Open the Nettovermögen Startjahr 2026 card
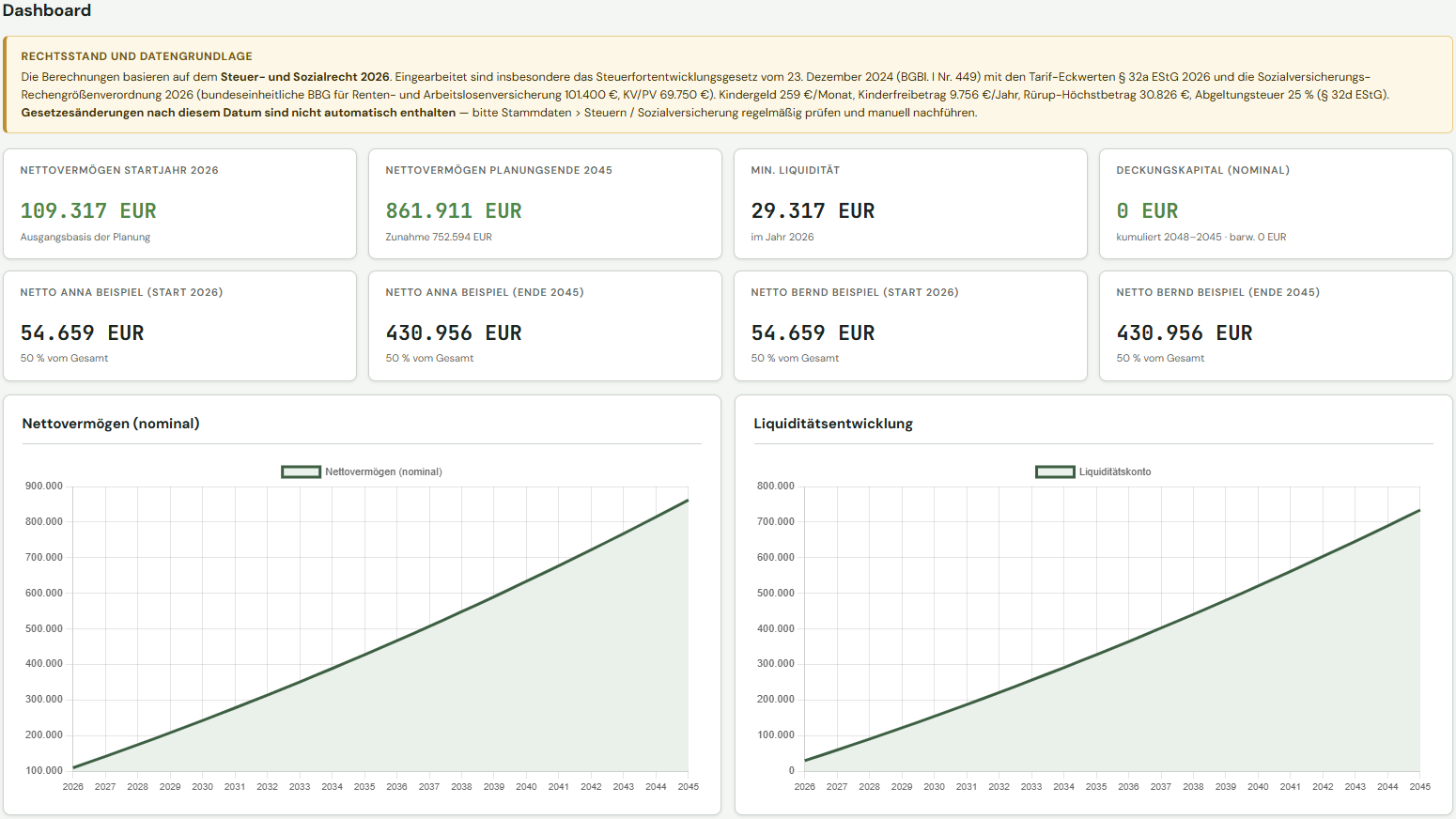This screenshot has width=1456, height=819. point(179,204)
